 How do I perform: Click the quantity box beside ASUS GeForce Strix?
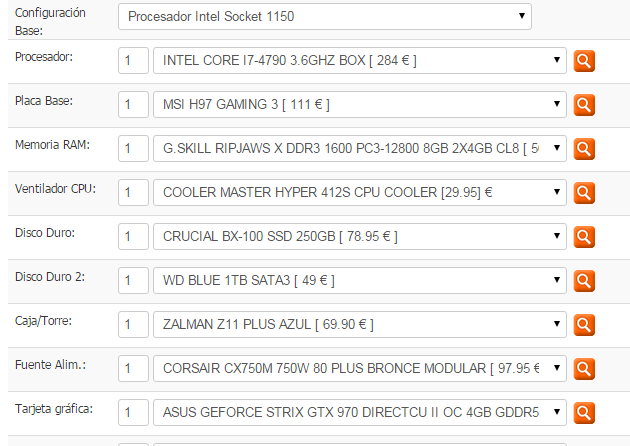pos(133,412)
